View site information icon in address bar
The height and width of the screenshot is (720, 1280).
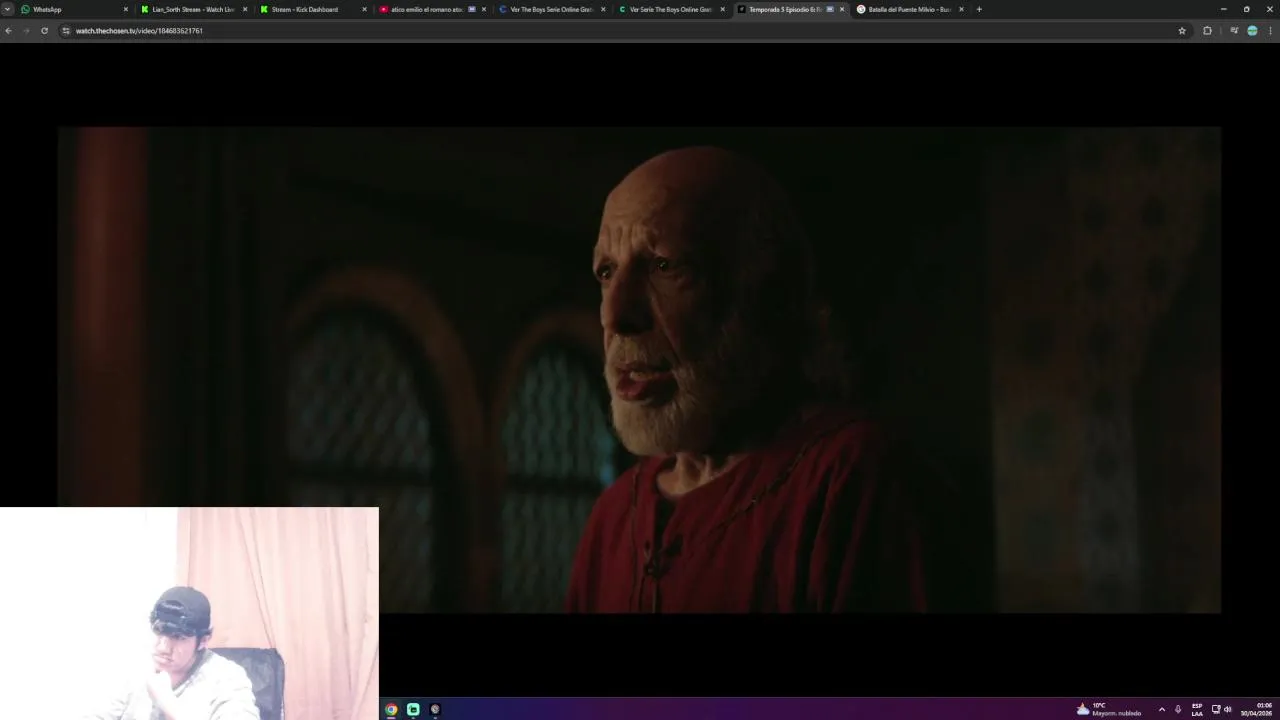pyautogui.click(x=66, y=30)
